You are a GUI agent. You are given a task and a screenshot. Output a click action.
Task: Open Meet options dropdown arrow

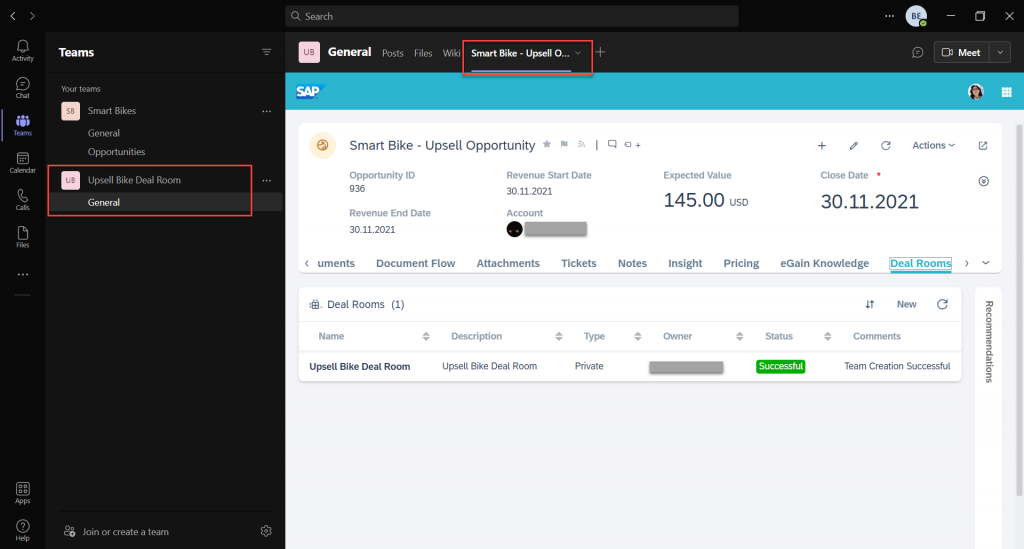pyautogui.click(x=1000, y=52)
